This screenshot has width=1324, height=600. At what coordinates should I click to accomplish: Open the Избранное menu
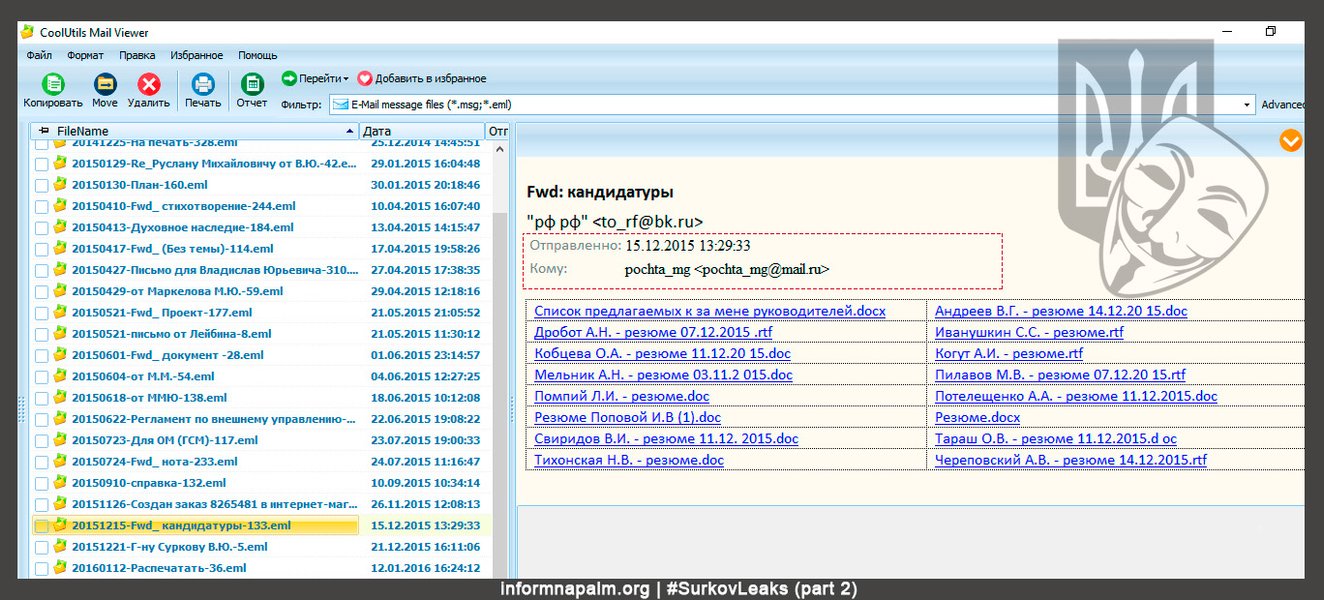coord(197,56)
